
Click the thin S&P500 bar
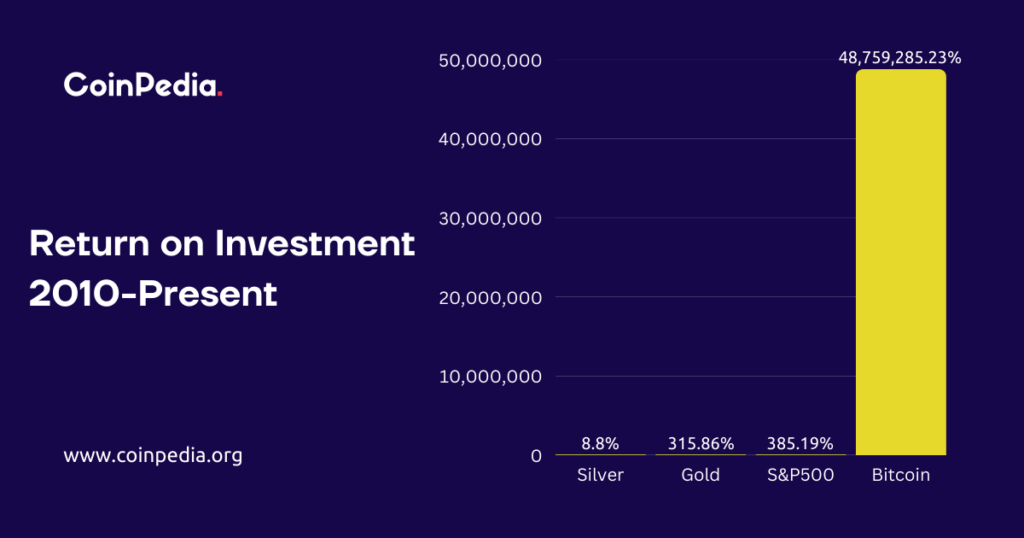point(800,455)
